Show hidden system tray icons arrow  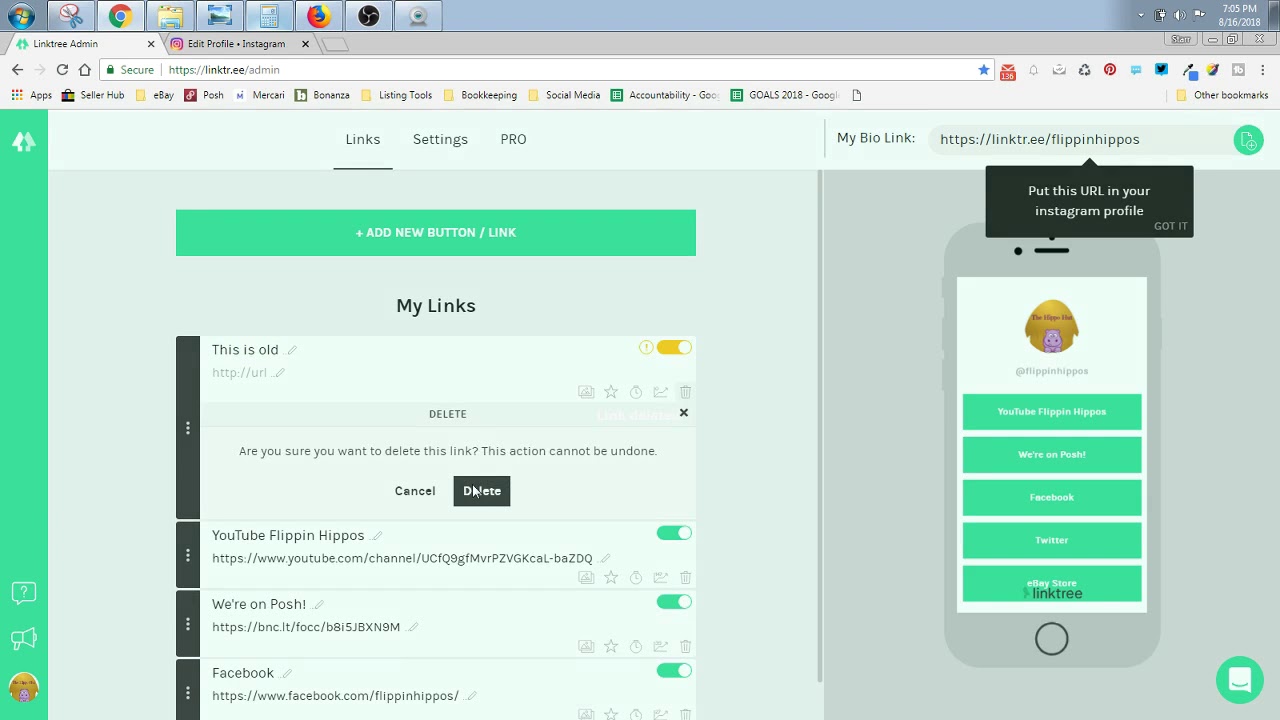coord(1141,15)
